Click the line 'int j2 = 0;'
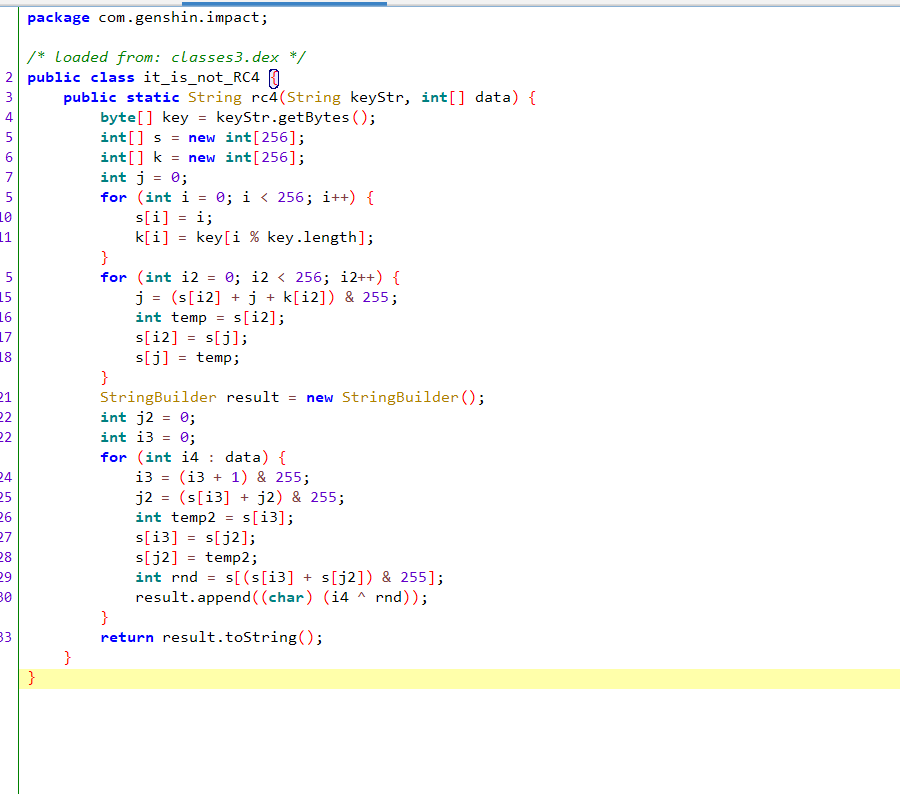This screenshot has height=794, width=900. tap(148, 417)
